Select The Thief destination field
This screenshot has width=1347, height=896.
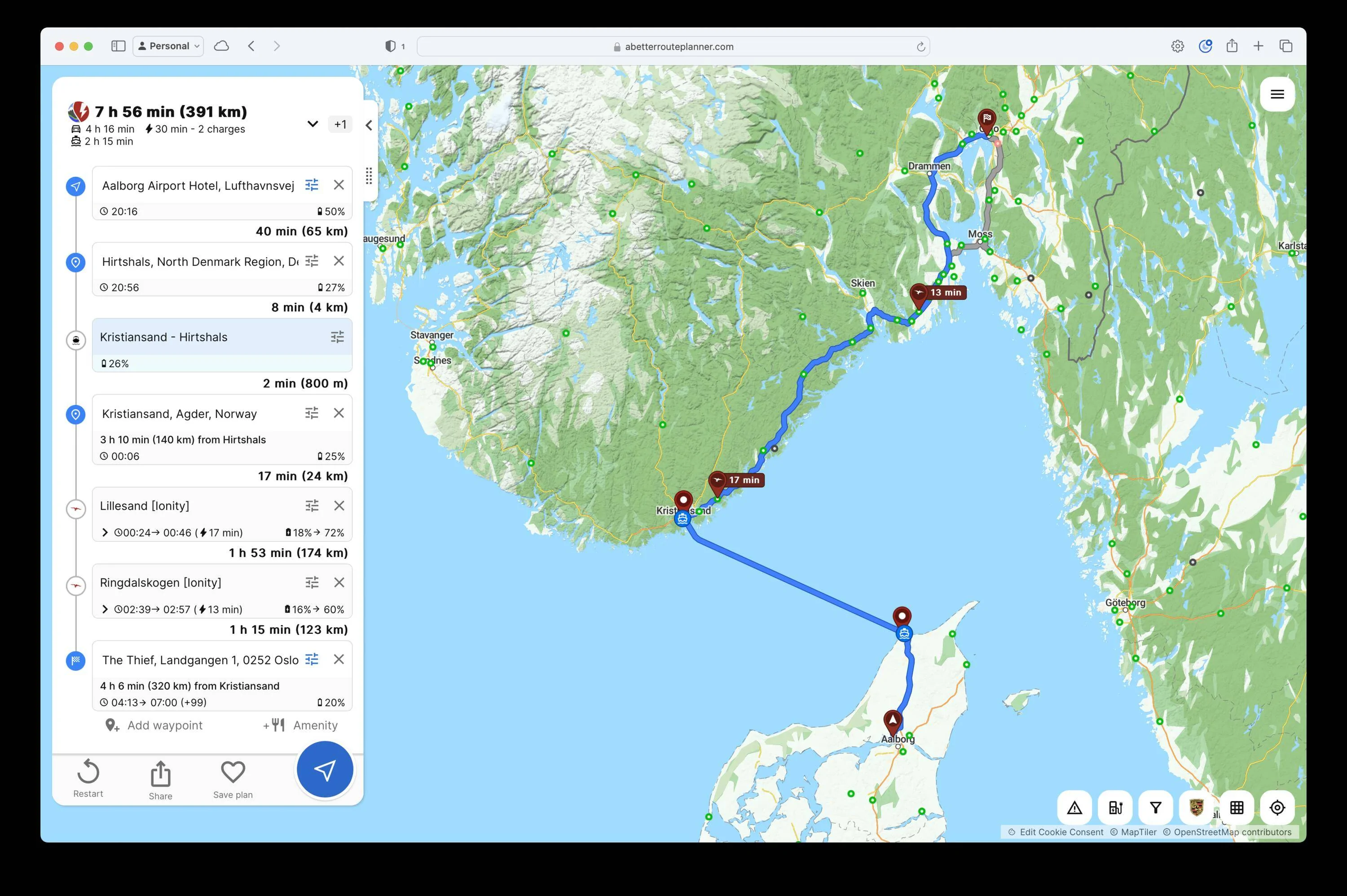coord(200,660)
